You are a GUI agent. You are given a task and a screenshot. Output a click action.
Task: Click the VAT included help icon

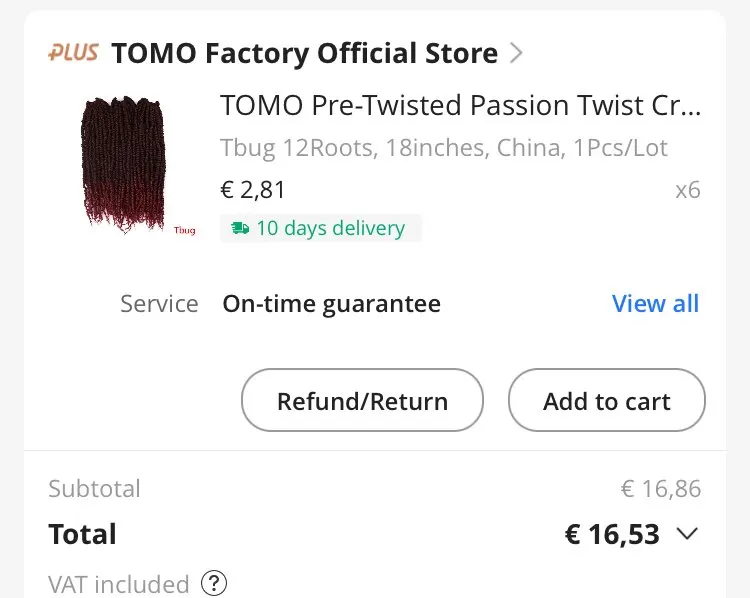[214, 583]
